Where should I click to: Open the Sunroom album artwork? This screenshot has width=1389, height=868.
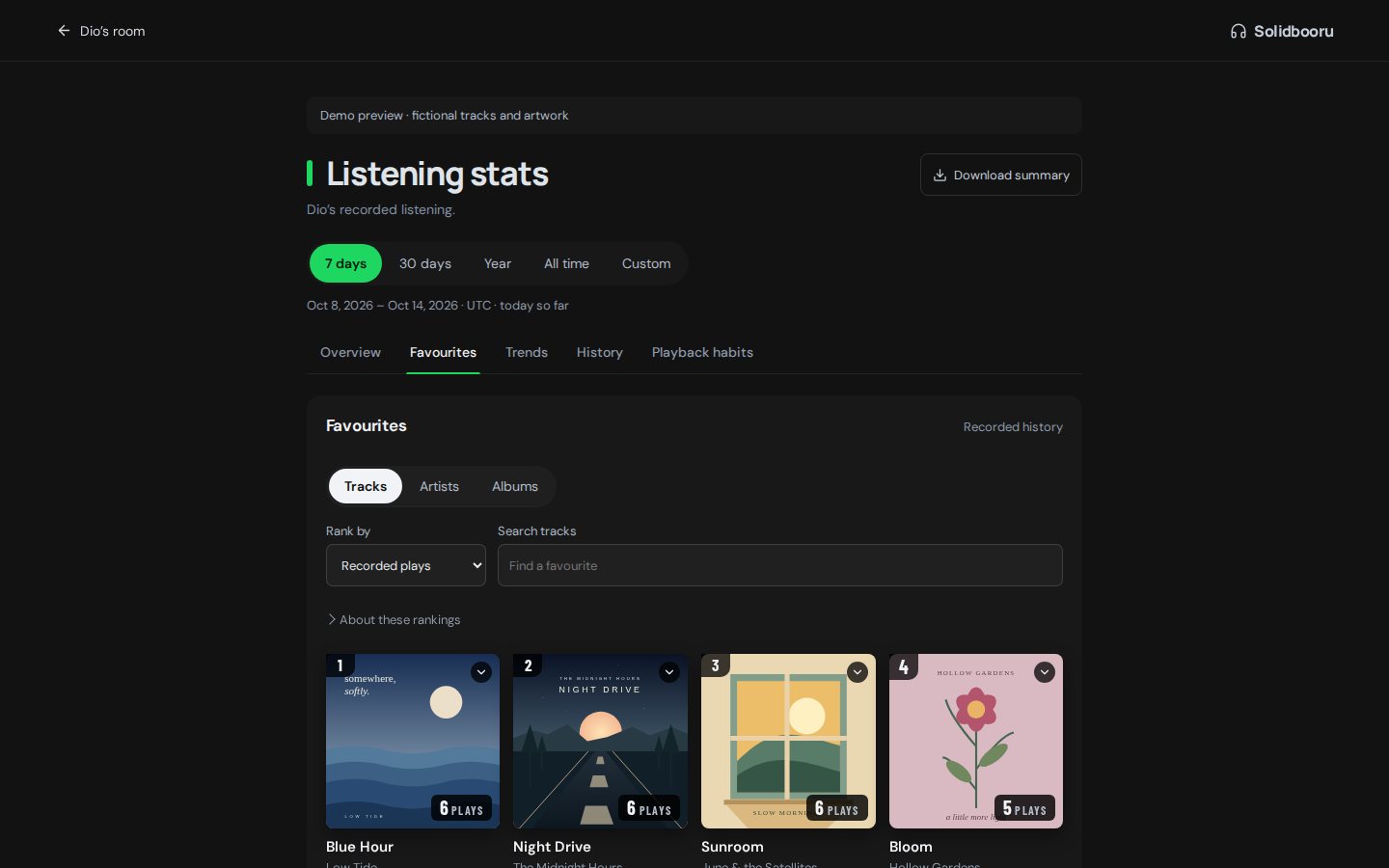(x=788, y=741)
